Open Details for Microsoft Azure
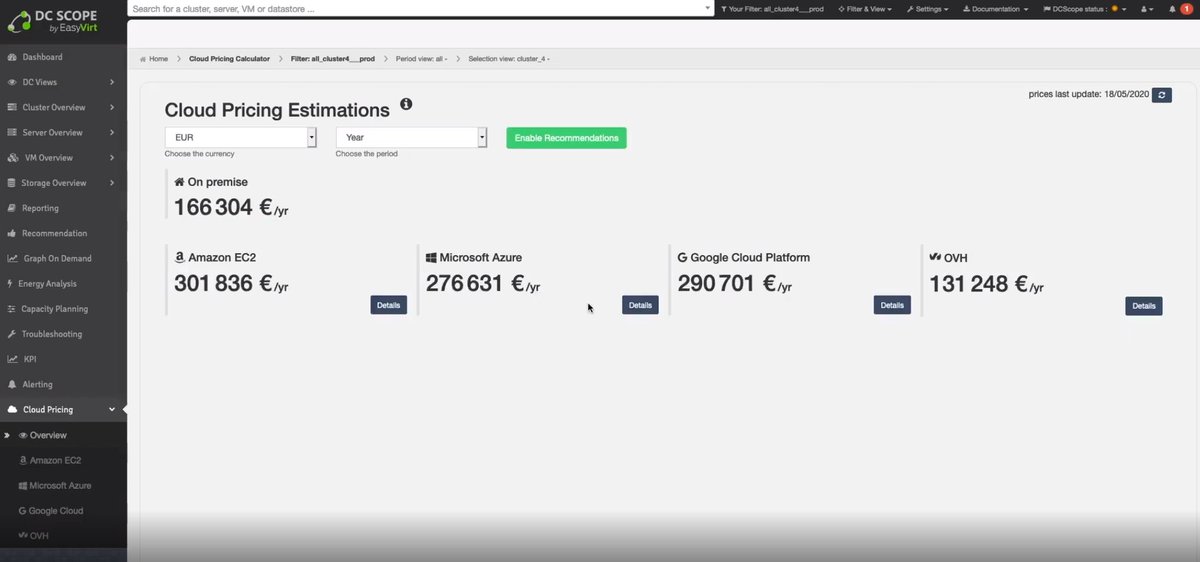Screen dimensions: 1200x562 click(640, 305)
